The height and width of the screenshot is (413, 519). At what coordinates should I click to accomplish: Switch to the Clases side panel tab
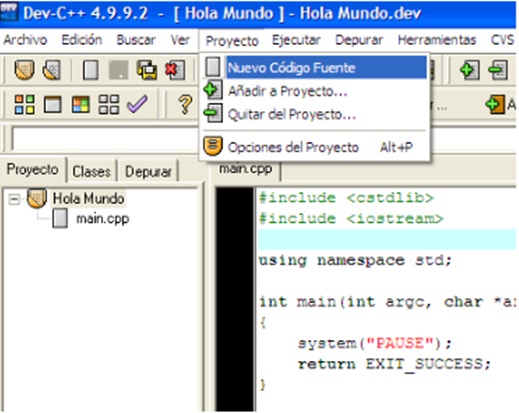[x=91, y=172]
